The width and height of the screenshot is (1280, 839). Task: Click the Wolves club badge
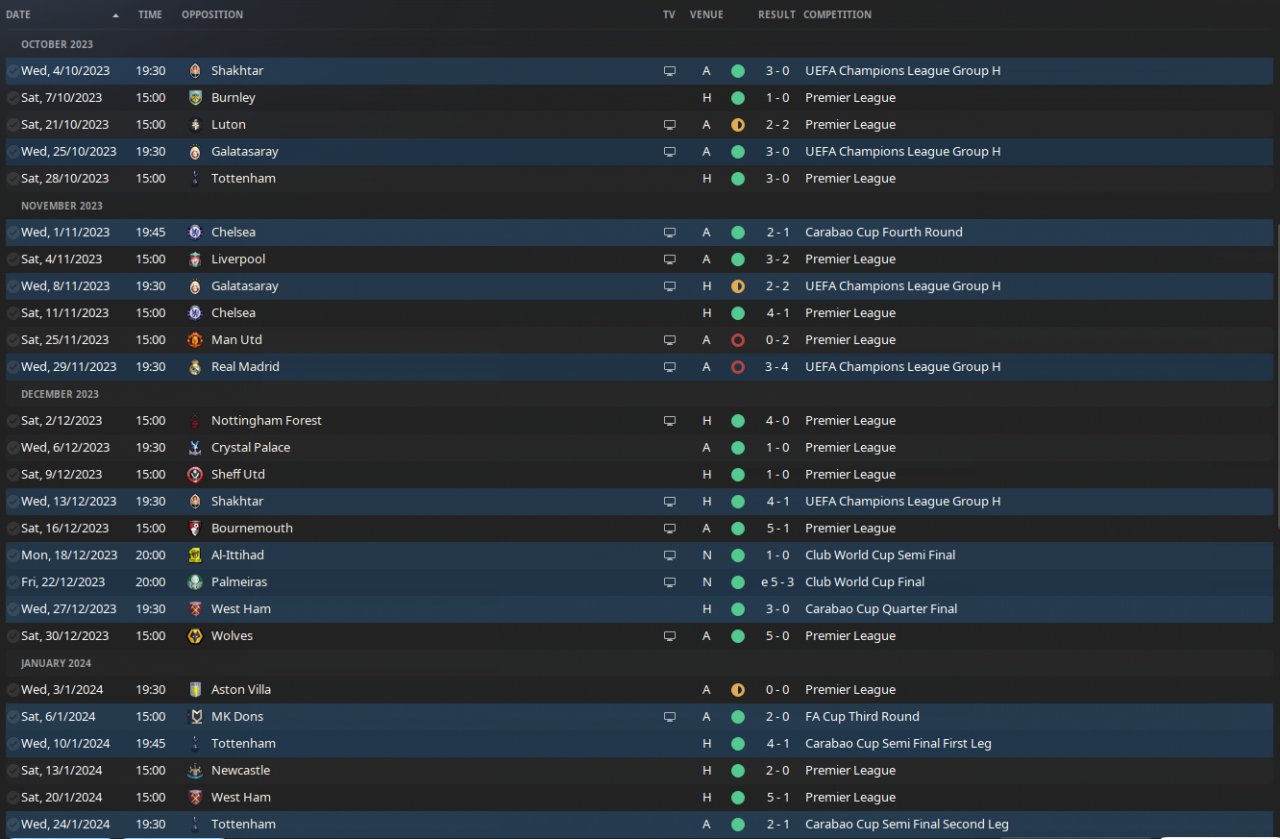click(x=195, y=636)
